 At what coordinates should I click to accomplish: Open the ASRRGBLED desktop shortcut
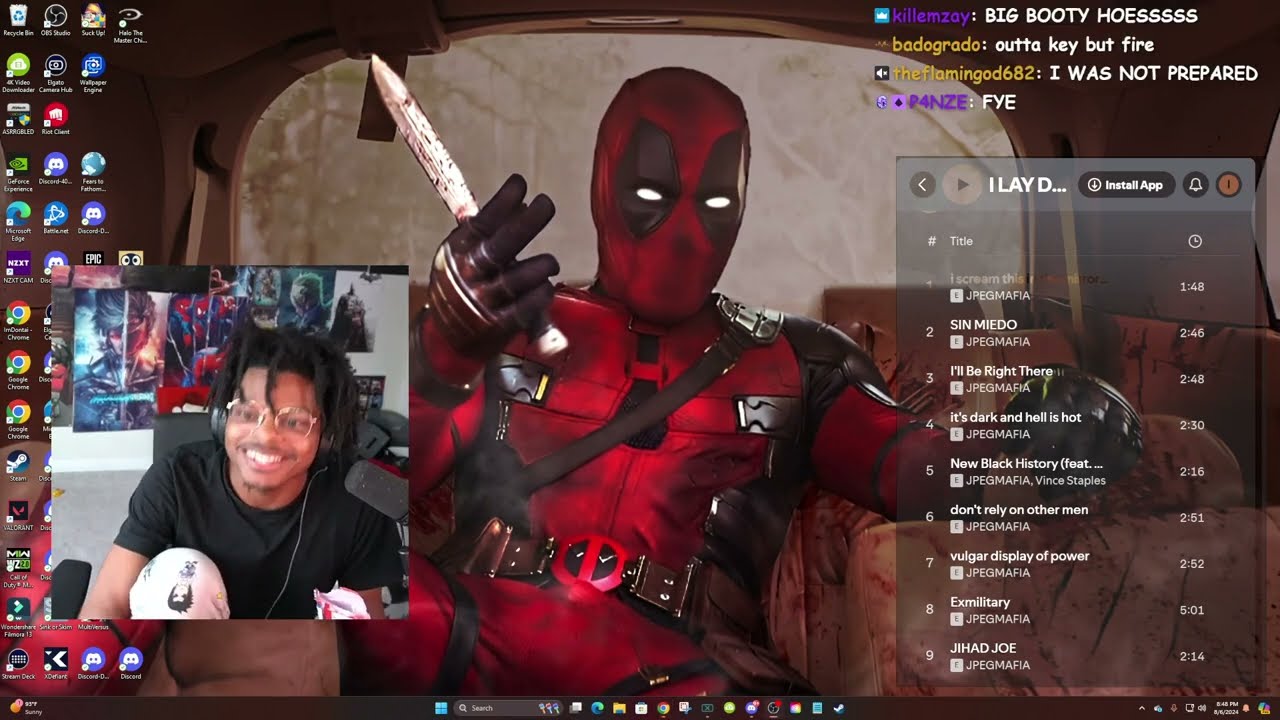[x=18, y=119]
